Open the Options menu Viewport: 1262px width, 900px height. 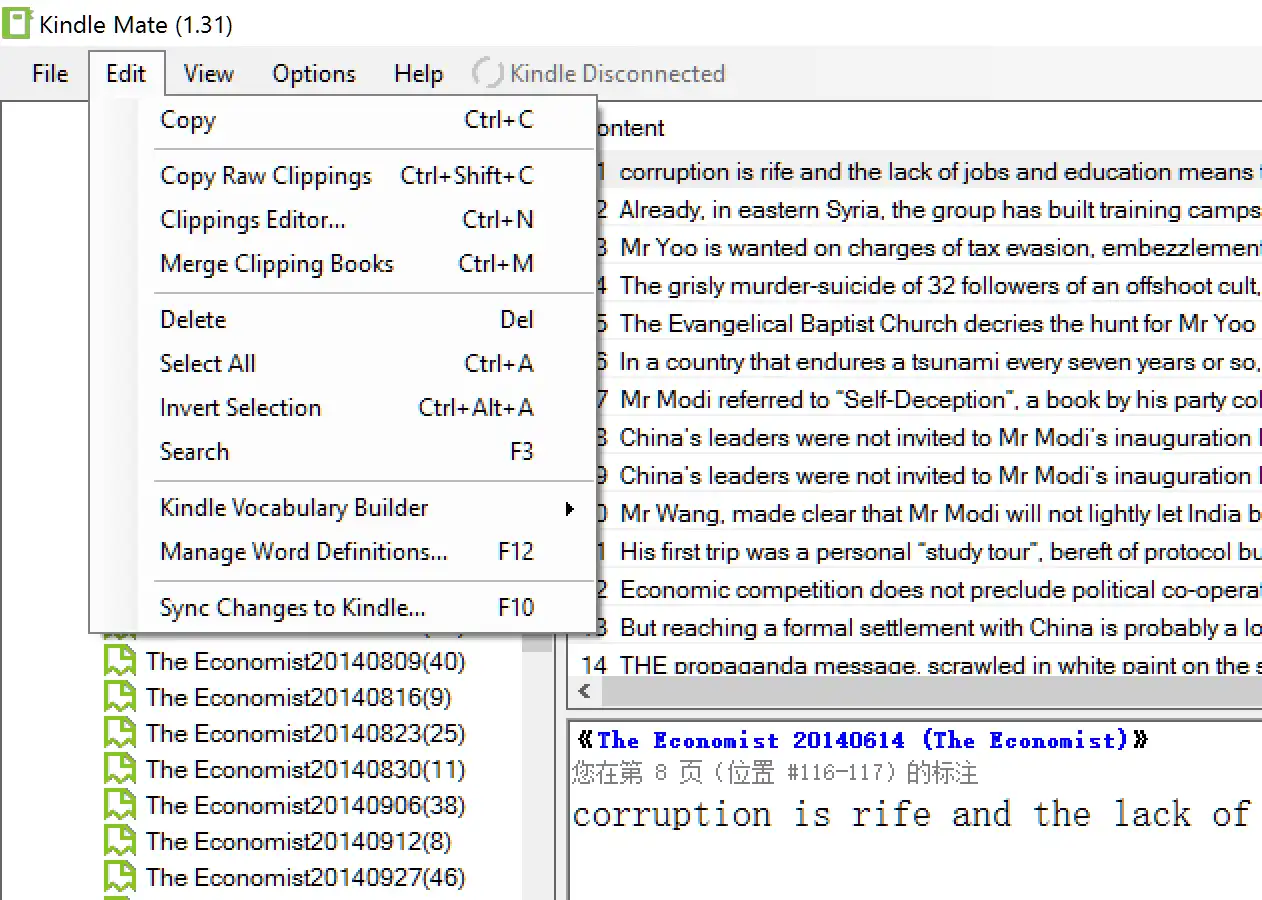coord(314,74)
